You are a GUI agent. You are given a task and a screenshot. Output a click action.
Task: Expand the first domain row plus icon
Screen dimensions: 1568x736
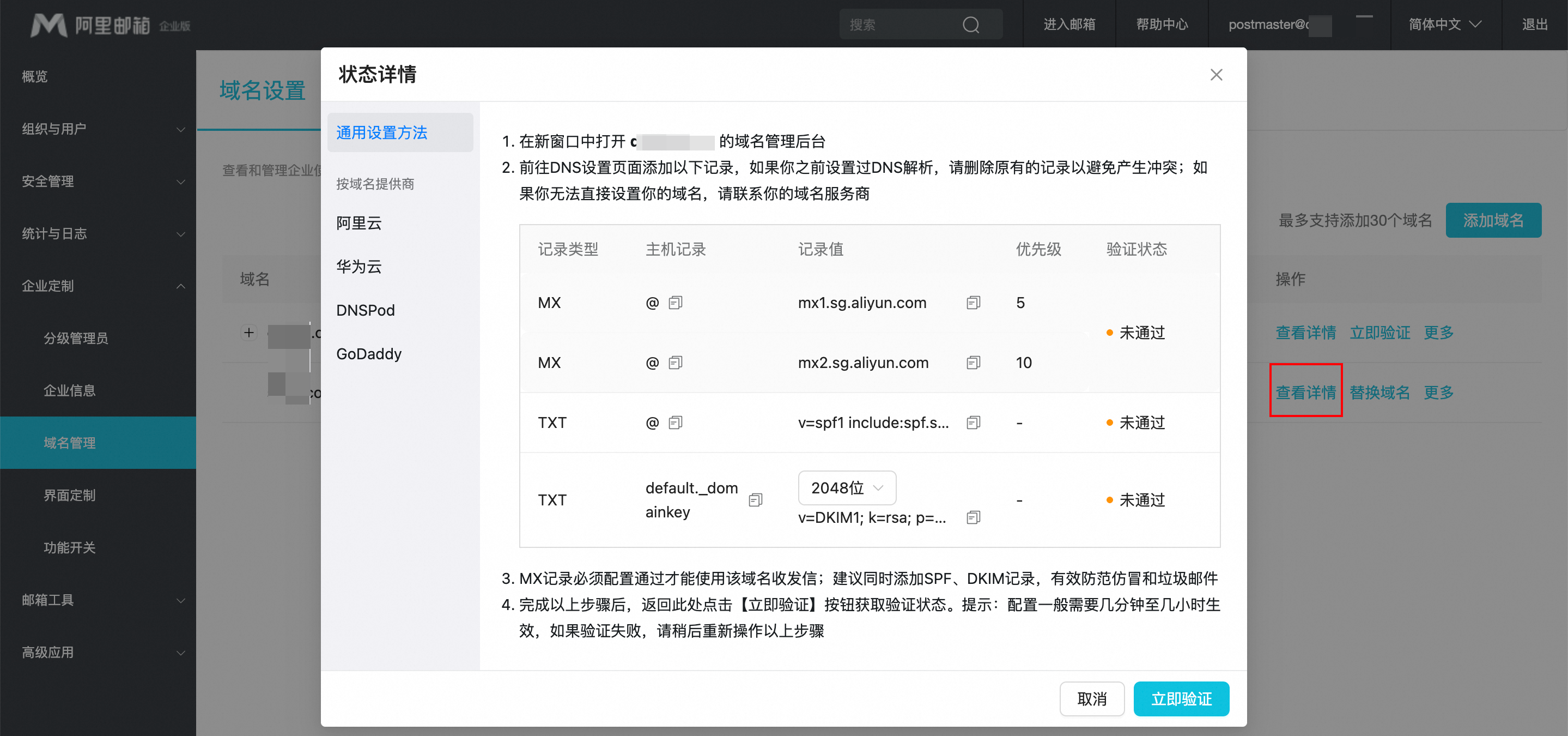248,333
